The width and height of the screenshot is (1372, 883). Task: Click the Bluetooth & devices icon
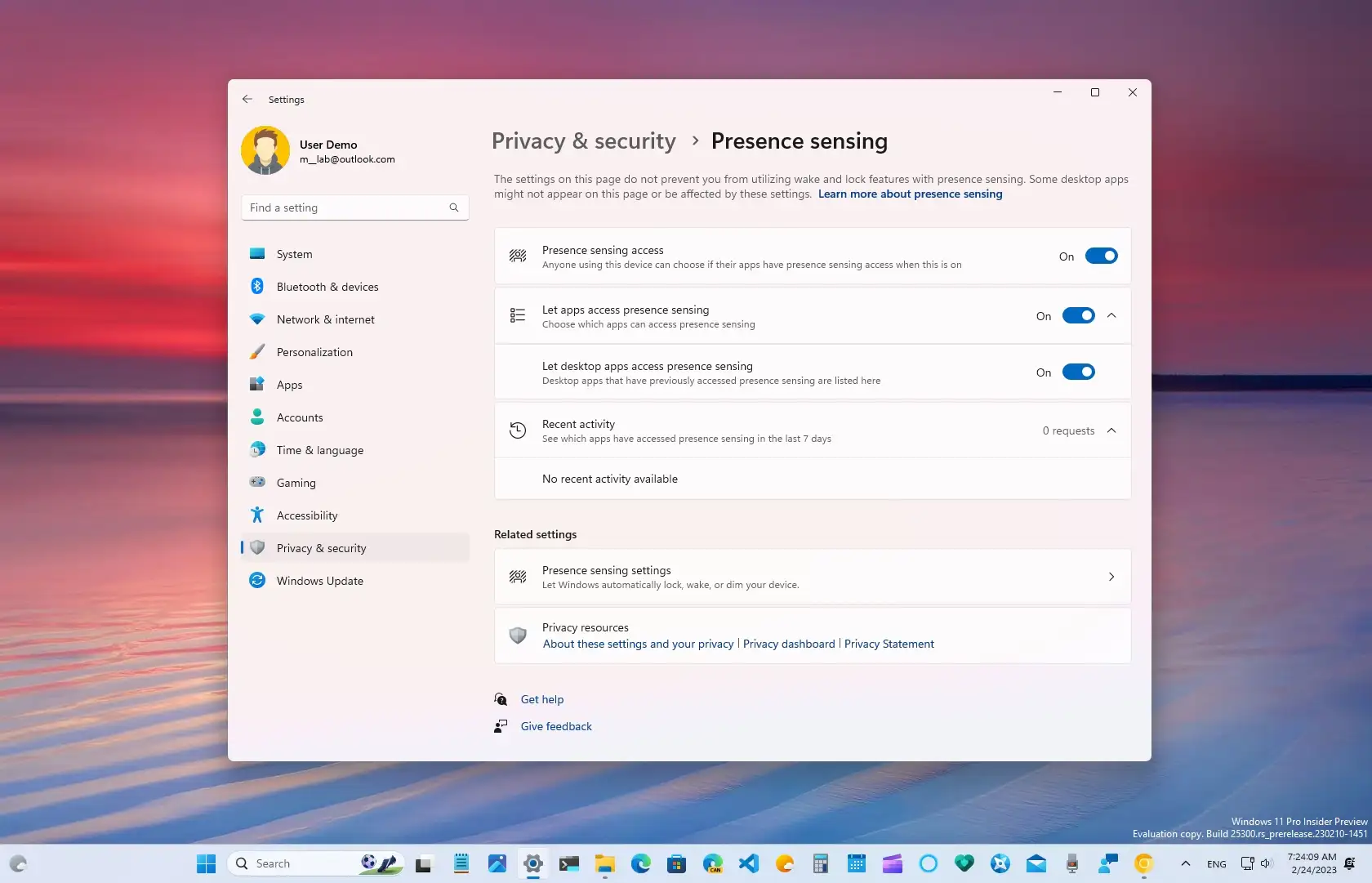(257, 286)
